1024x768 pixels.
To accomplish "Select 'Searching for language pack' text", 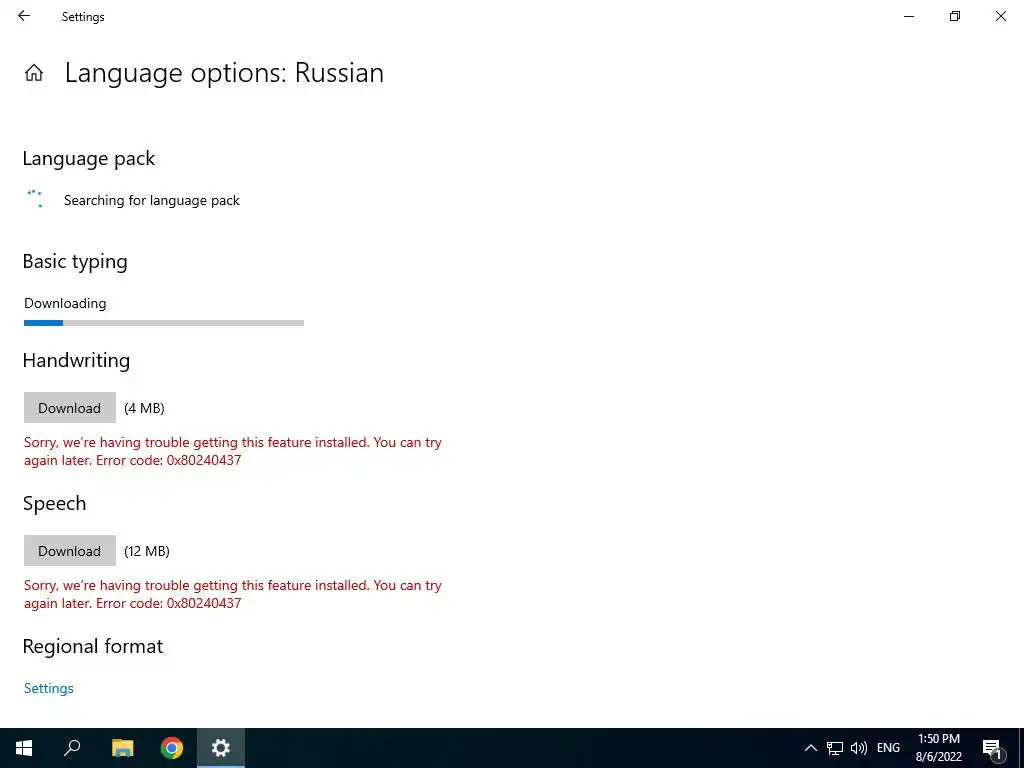I will click(x=152, y=200).
